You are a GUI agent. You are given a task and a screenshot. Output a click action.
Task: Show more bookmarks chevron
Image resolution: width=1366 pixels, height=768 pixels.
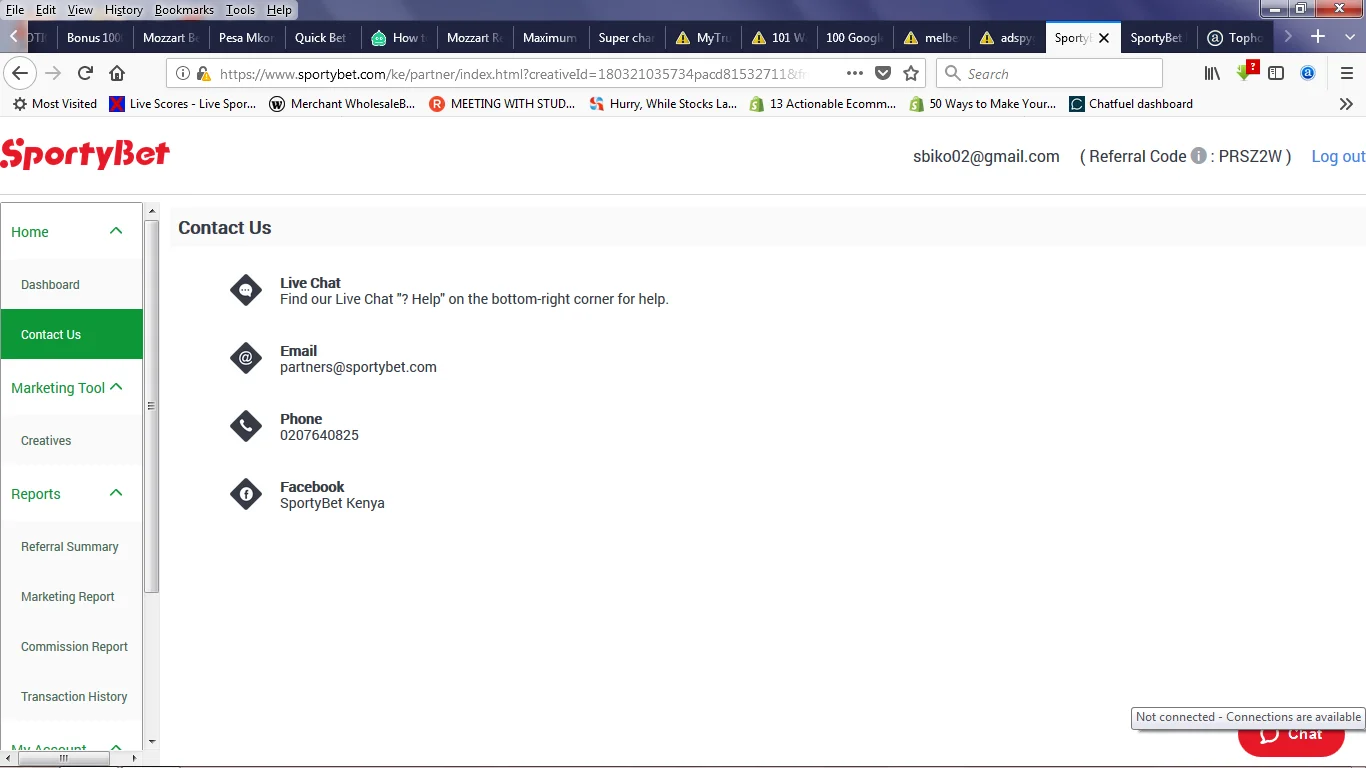pyautogui.click(x=1346, y=104)
